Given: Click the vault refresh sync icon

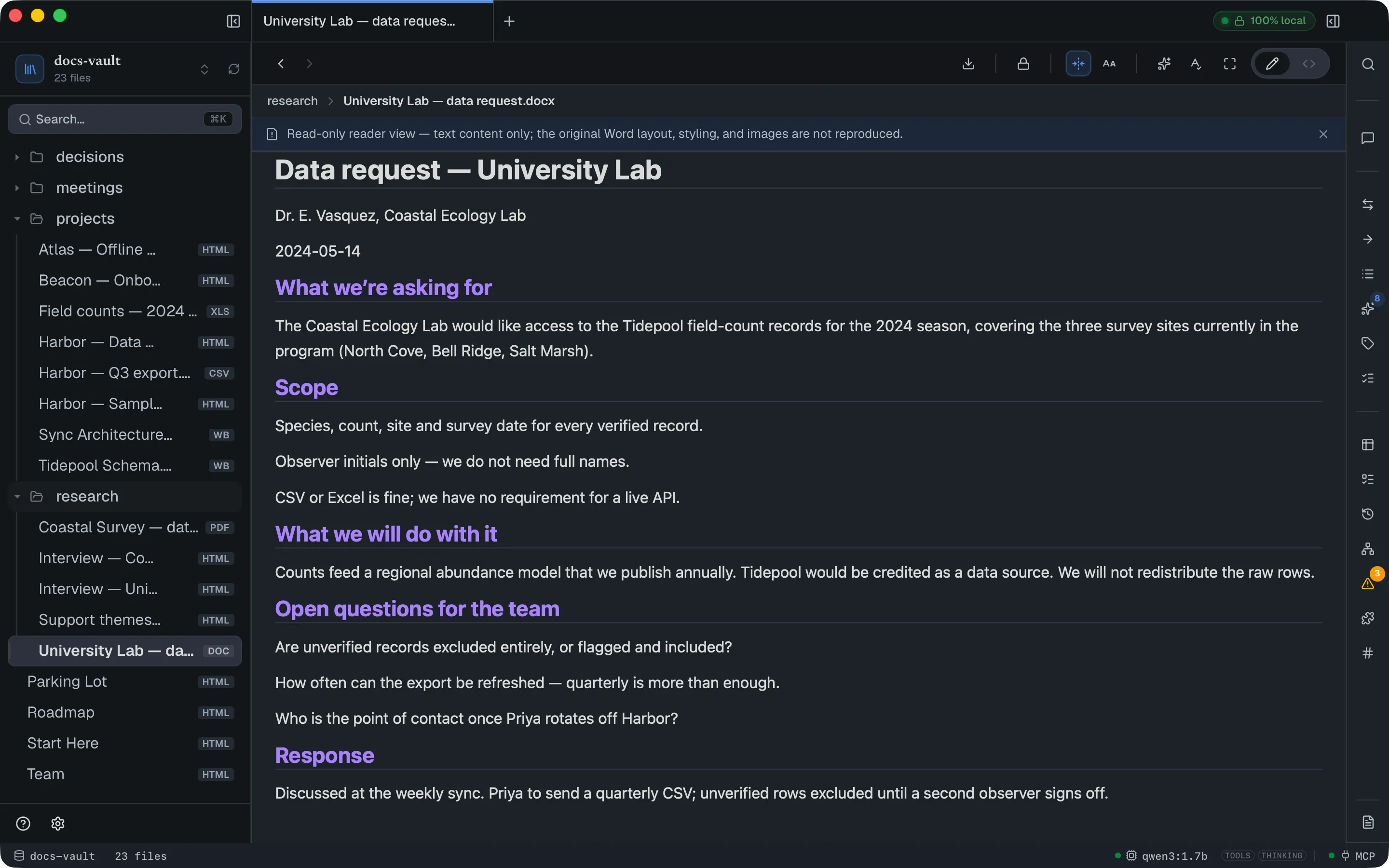Looking at the screenshot, I should pos(233,69).
